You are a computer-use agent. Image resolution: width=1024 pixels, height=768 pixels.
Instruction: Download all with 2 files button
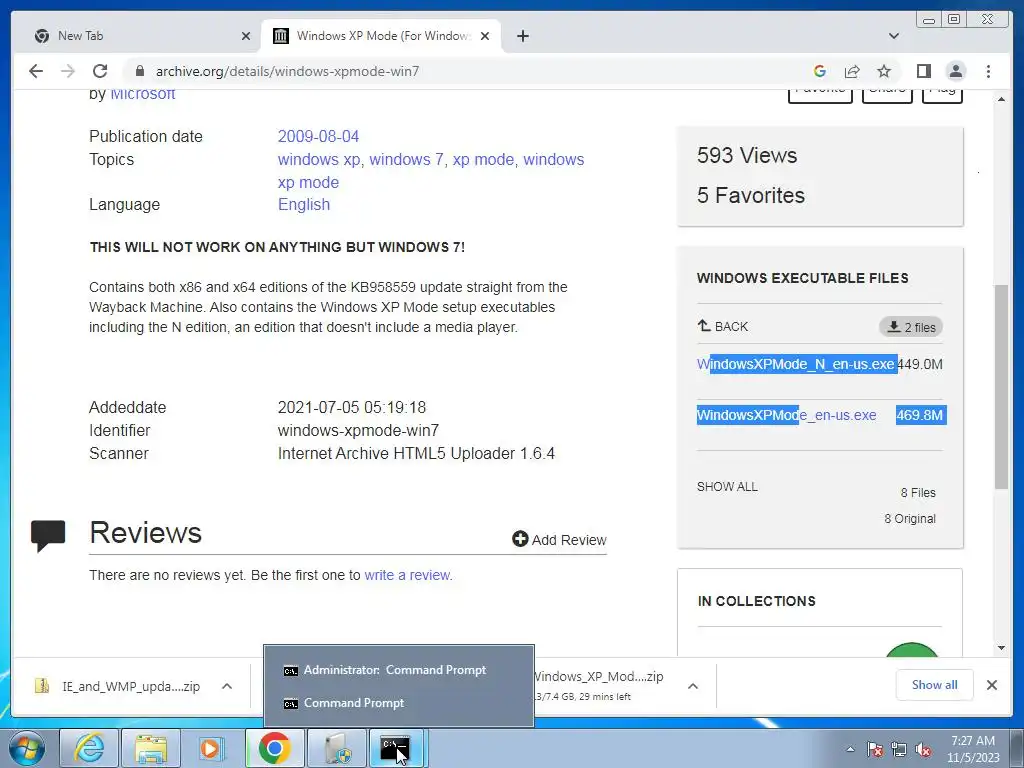[x=910, y=327]
